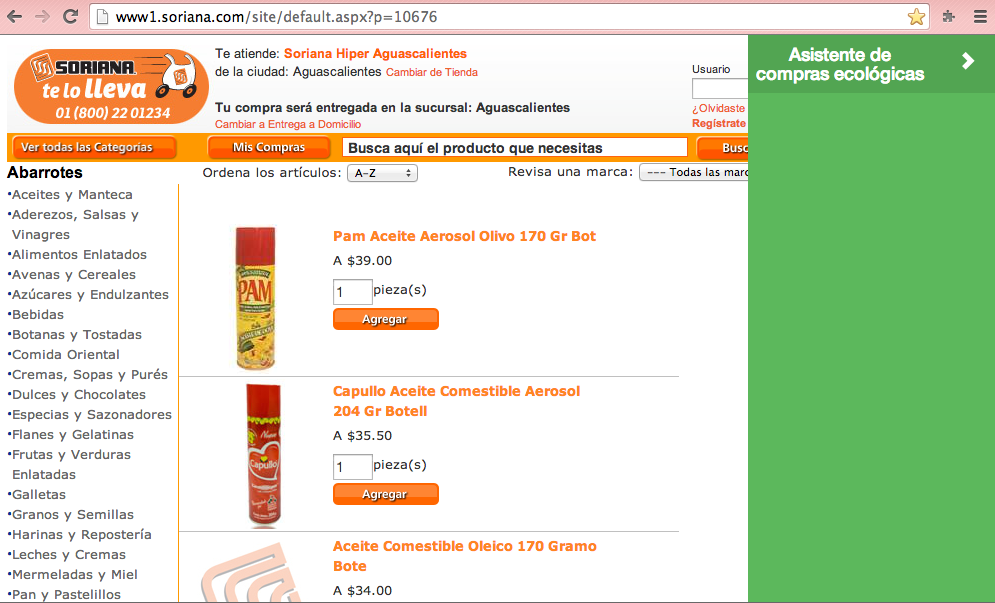The height and width of the screenshot is (603, 995).
Task: Open Ver todas las Categorías menu
Action: coord(94,147)
